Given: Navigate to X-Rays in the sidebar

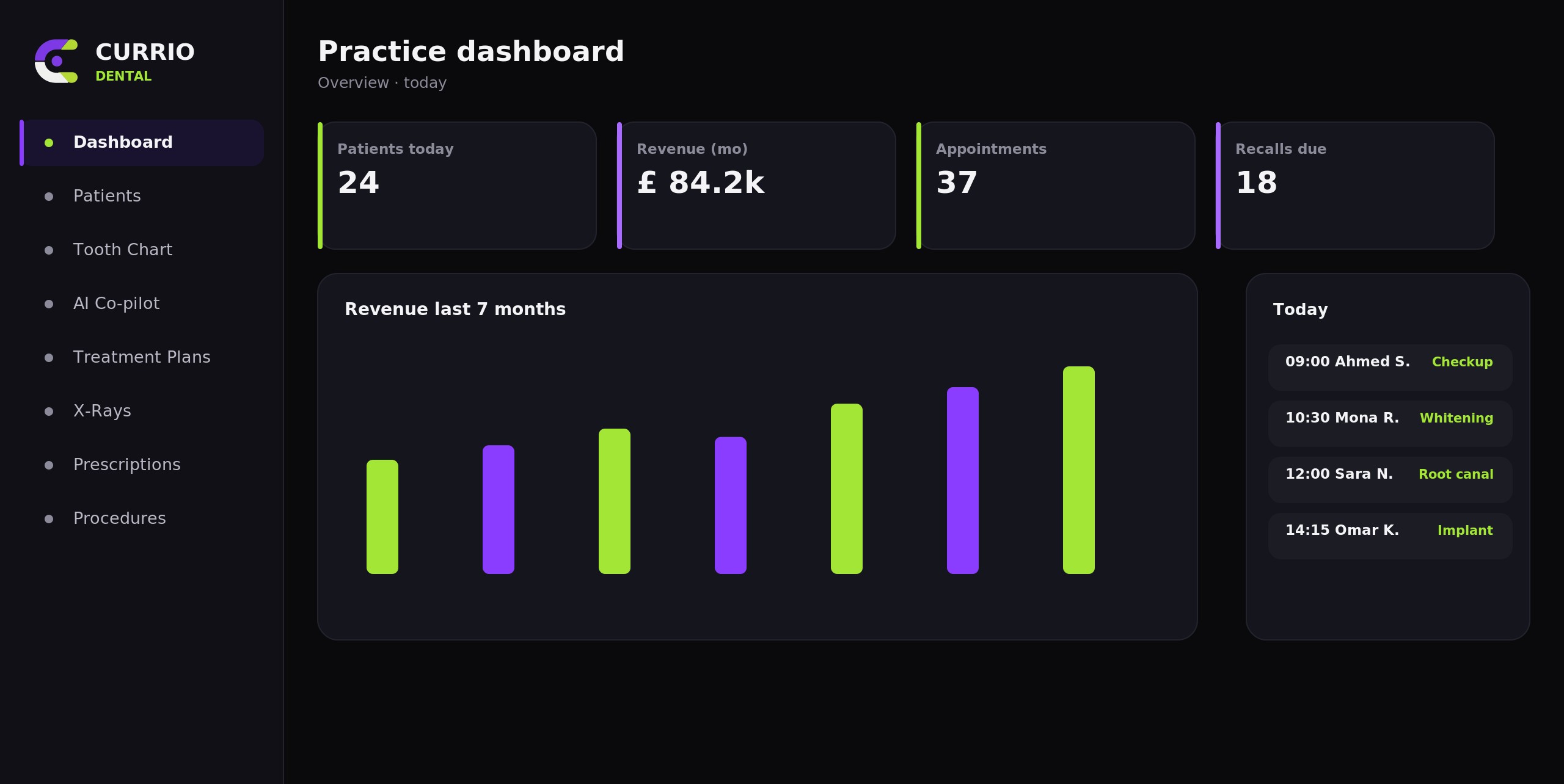Looking at the screenshot, I should tap(142, 412).
